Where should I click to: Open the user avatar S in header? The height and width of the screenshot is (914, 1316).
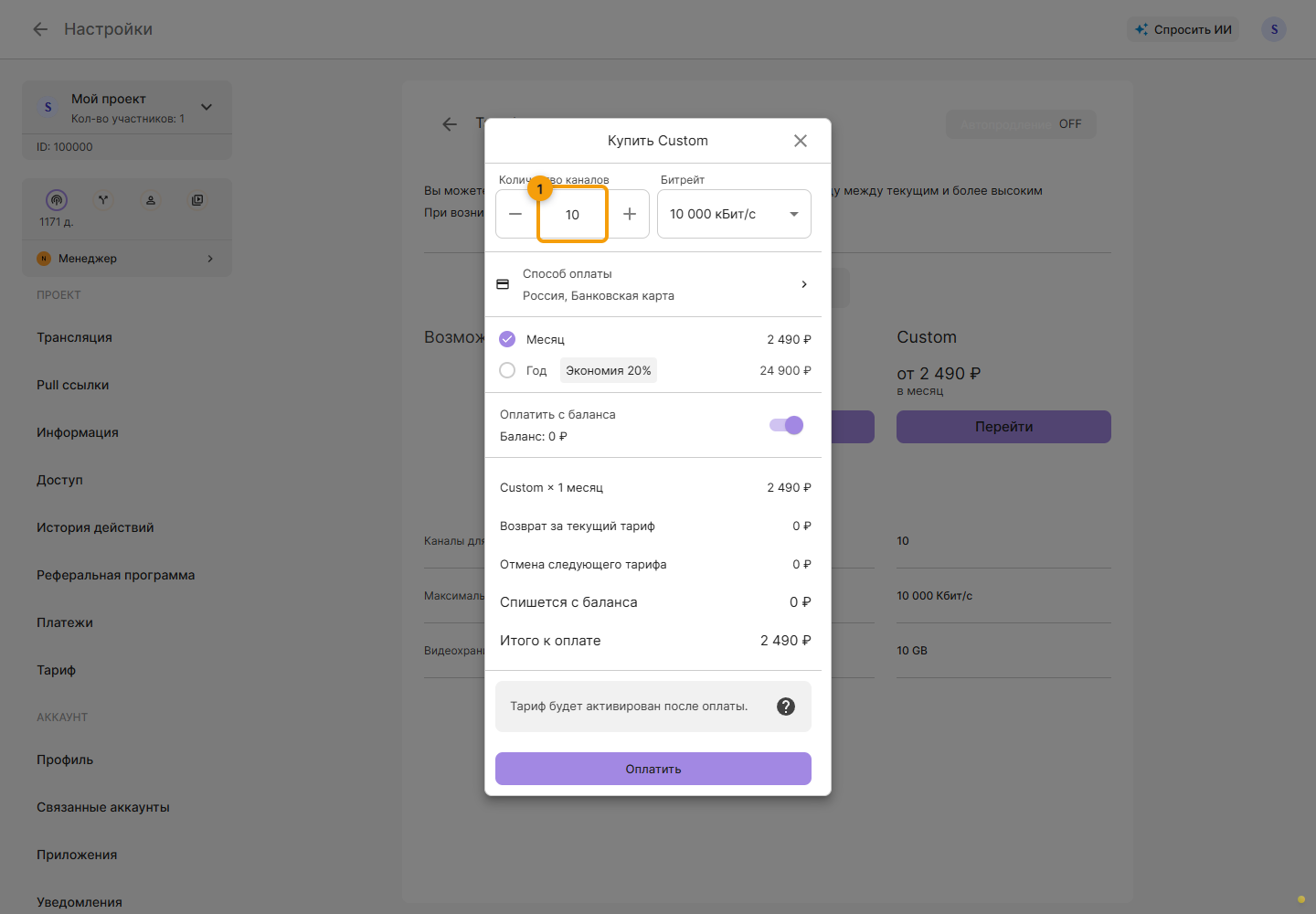(x=1274, y=29)
